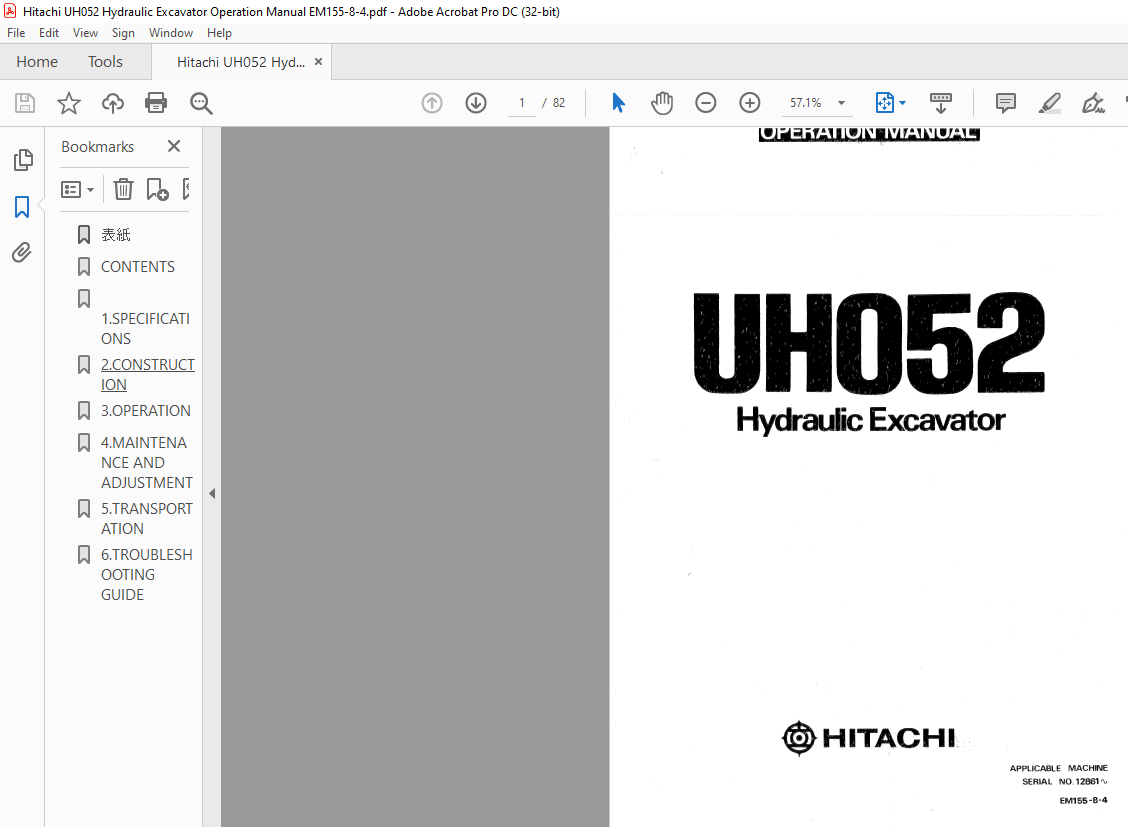
Task: Click the Save file icon
Action: (x=25, y=103)
